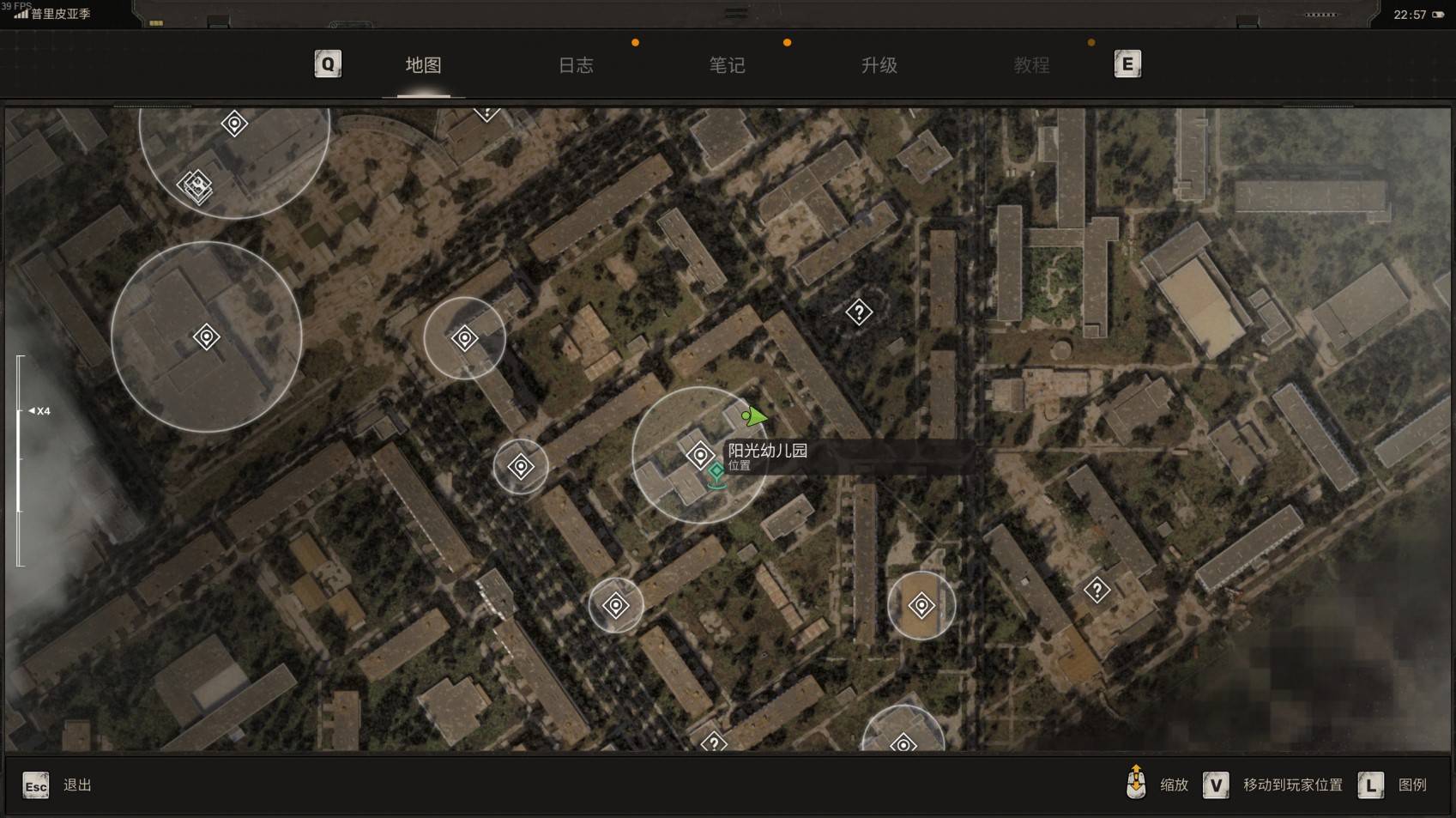Image resolution: width=1456 pixels, height=818 pixels.
Task: Click the question-mark marker at lower right buildings
Action: pyautogui.click(x=1097, y=590)
